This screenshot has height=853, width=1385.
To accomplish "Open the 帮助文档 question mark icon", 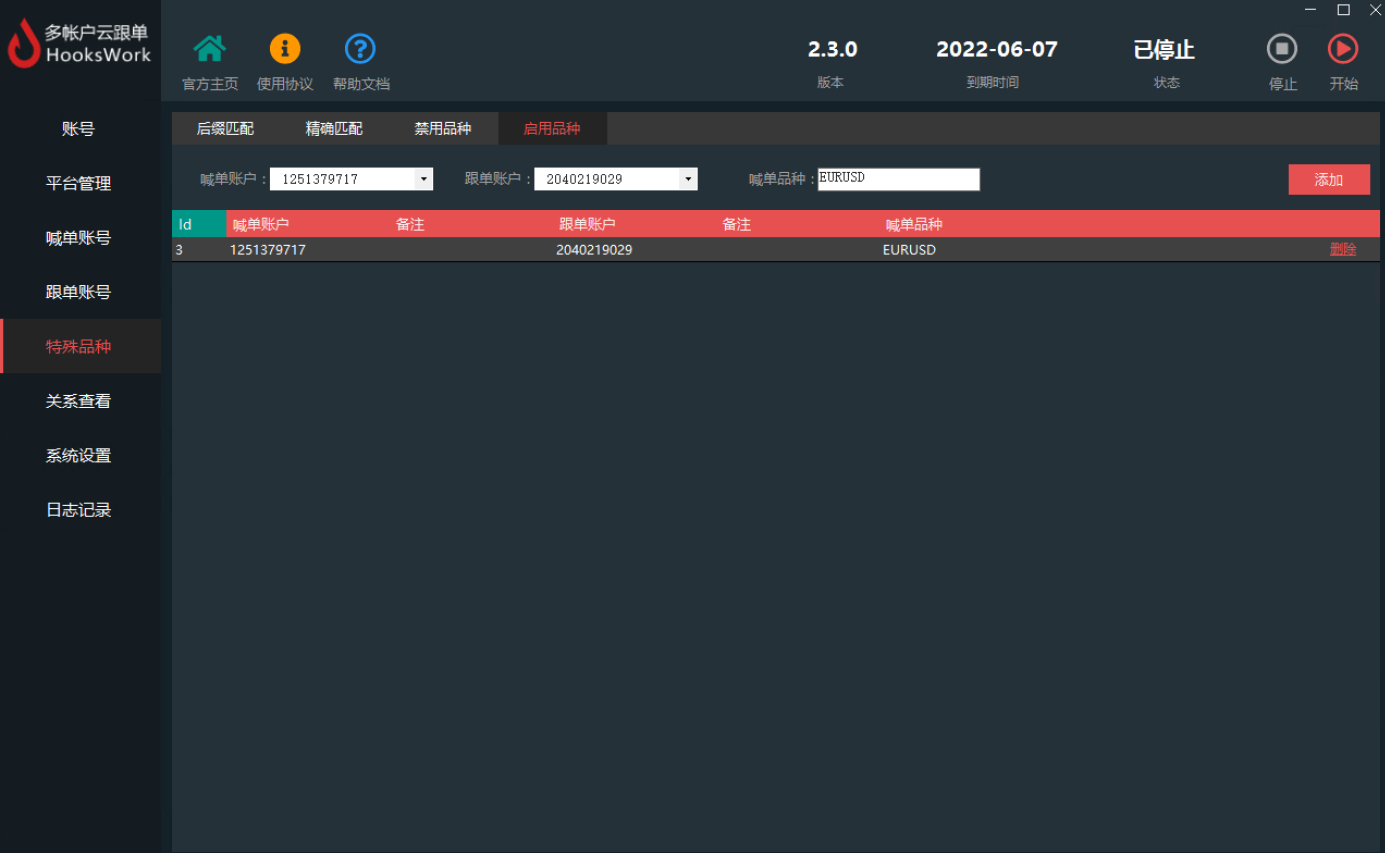I will [x=360, y=49].
